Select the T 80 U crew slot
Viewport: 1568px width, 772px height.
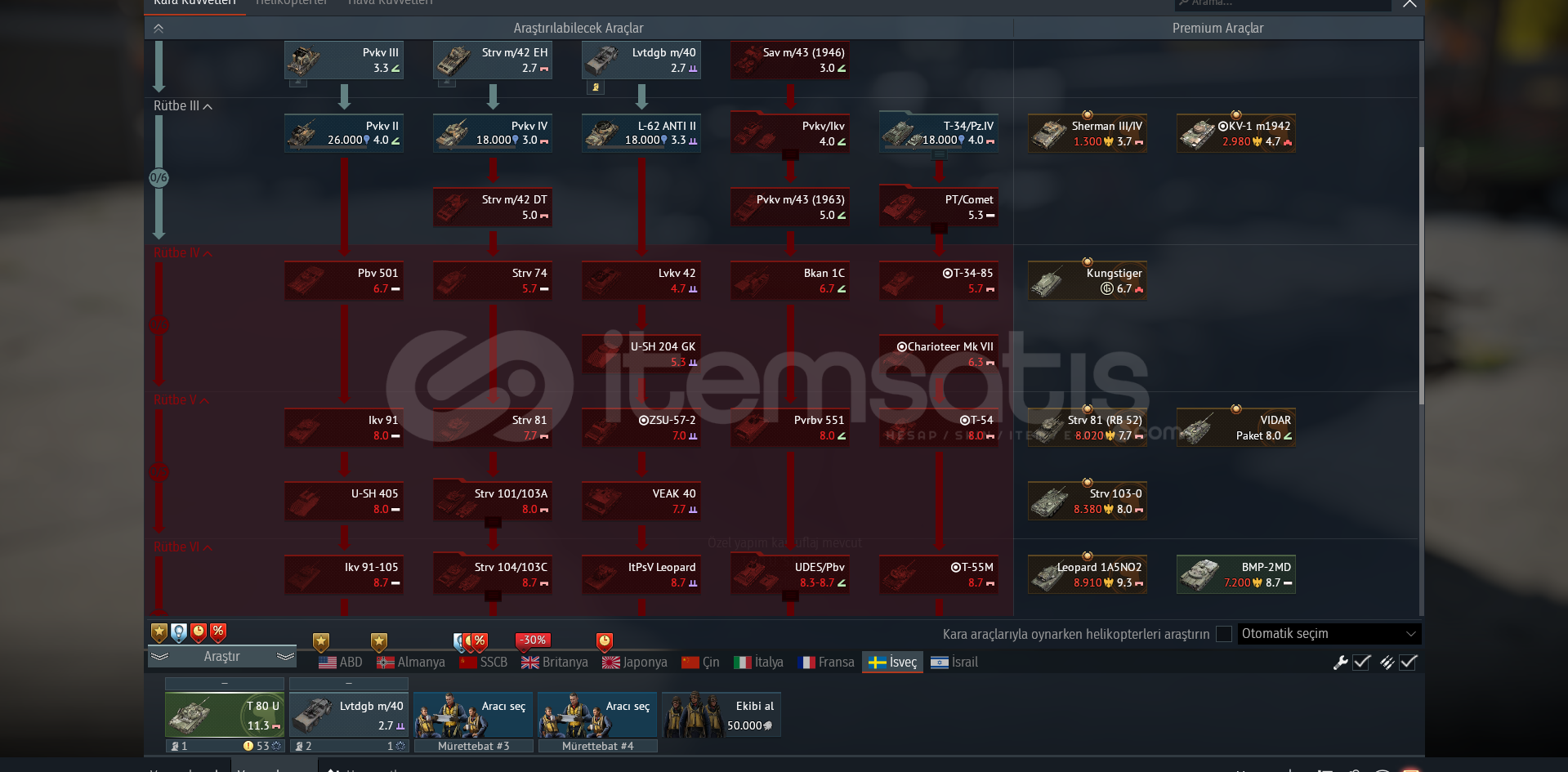(225, 715)
